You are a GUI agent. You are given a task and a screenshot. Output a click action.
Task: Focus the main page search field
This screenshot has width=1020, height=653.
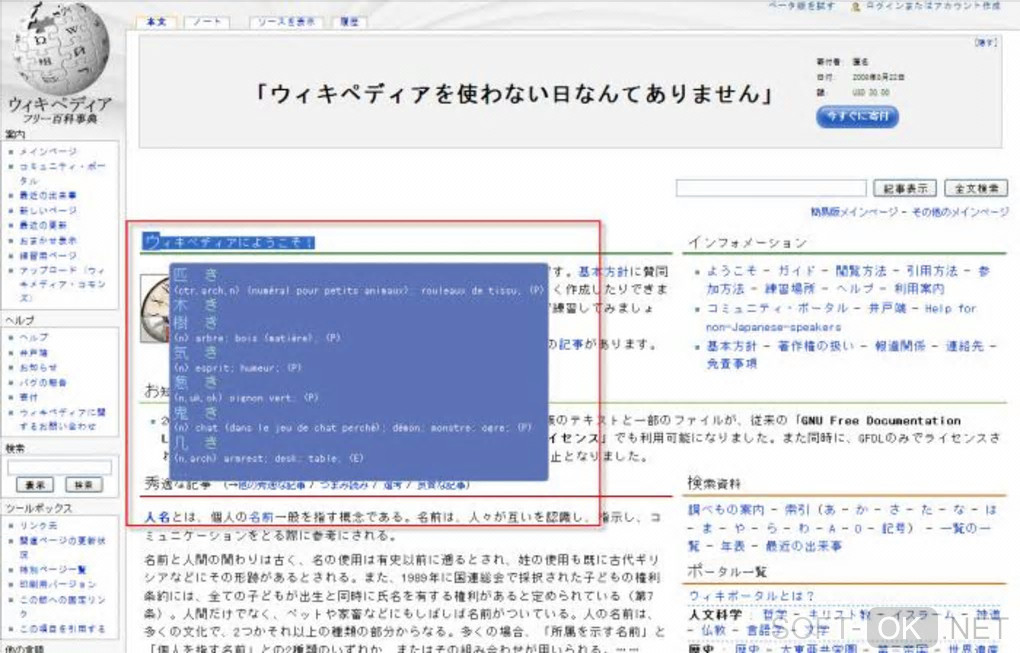[x=771, y=189]
